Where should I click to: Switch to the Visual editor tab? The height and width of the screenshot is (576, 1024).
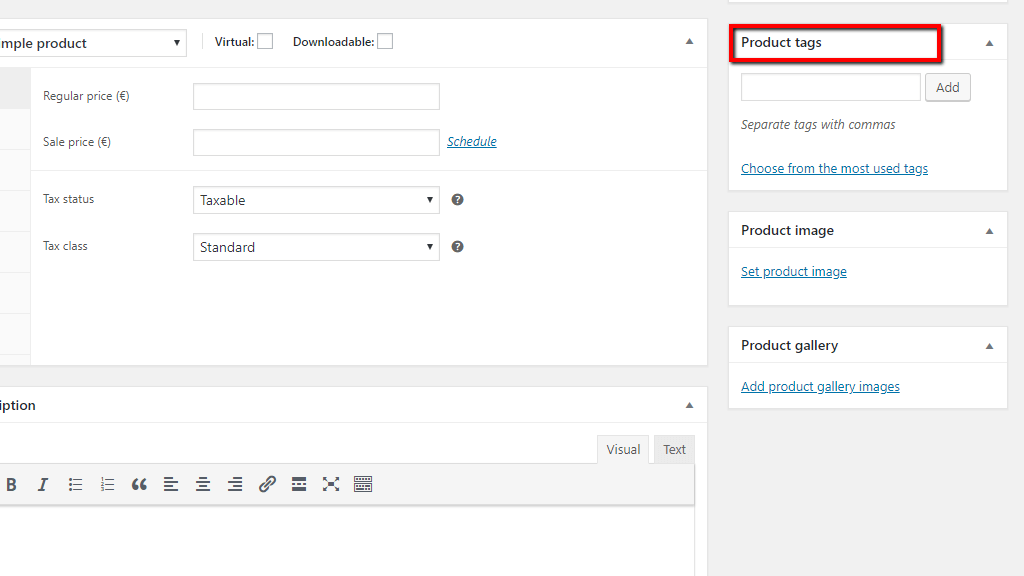click(623, 449)
